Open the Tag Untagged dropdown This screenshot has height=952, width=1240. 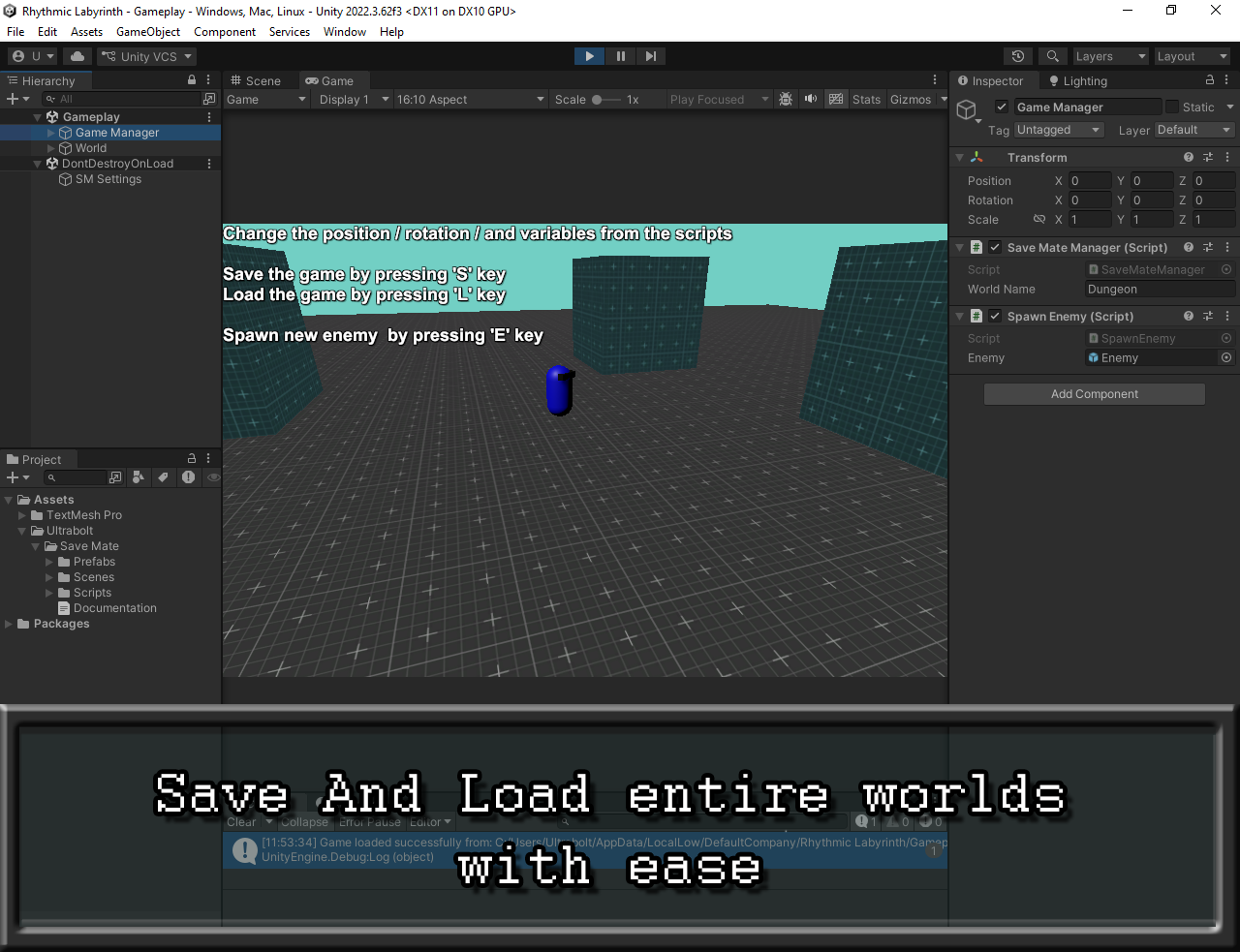tap(1059, 130)
